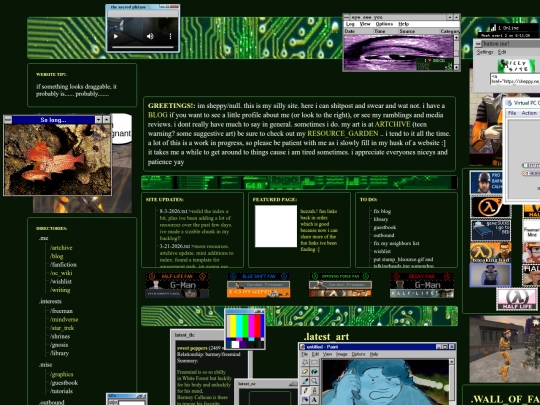
Task: Open the /artchive directory link
Action: point(61,248)
